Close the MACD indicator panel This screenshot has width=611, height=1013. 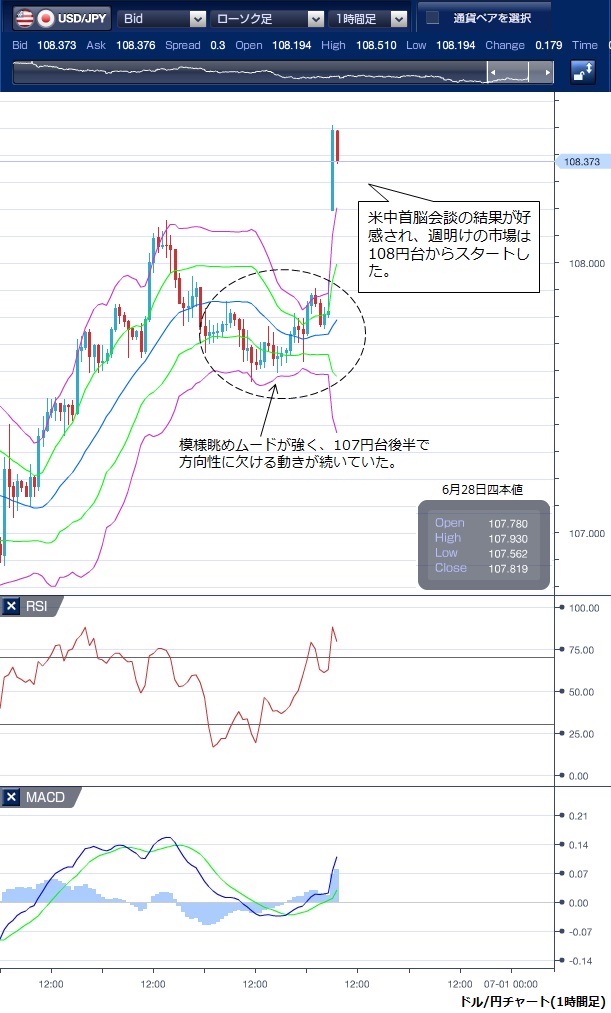[11, 797]
